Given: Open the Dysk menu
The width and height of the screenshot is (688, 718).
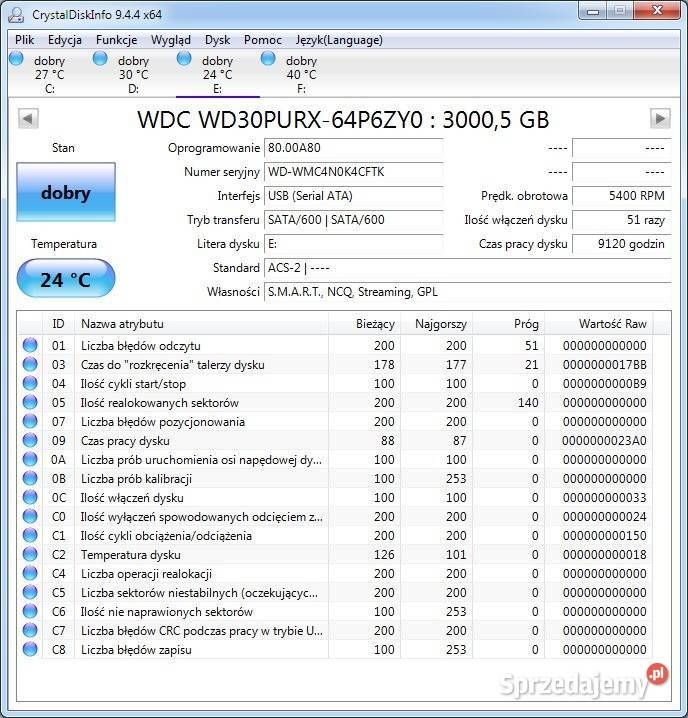Looking at the screenshot, I should tap(217, 40).
